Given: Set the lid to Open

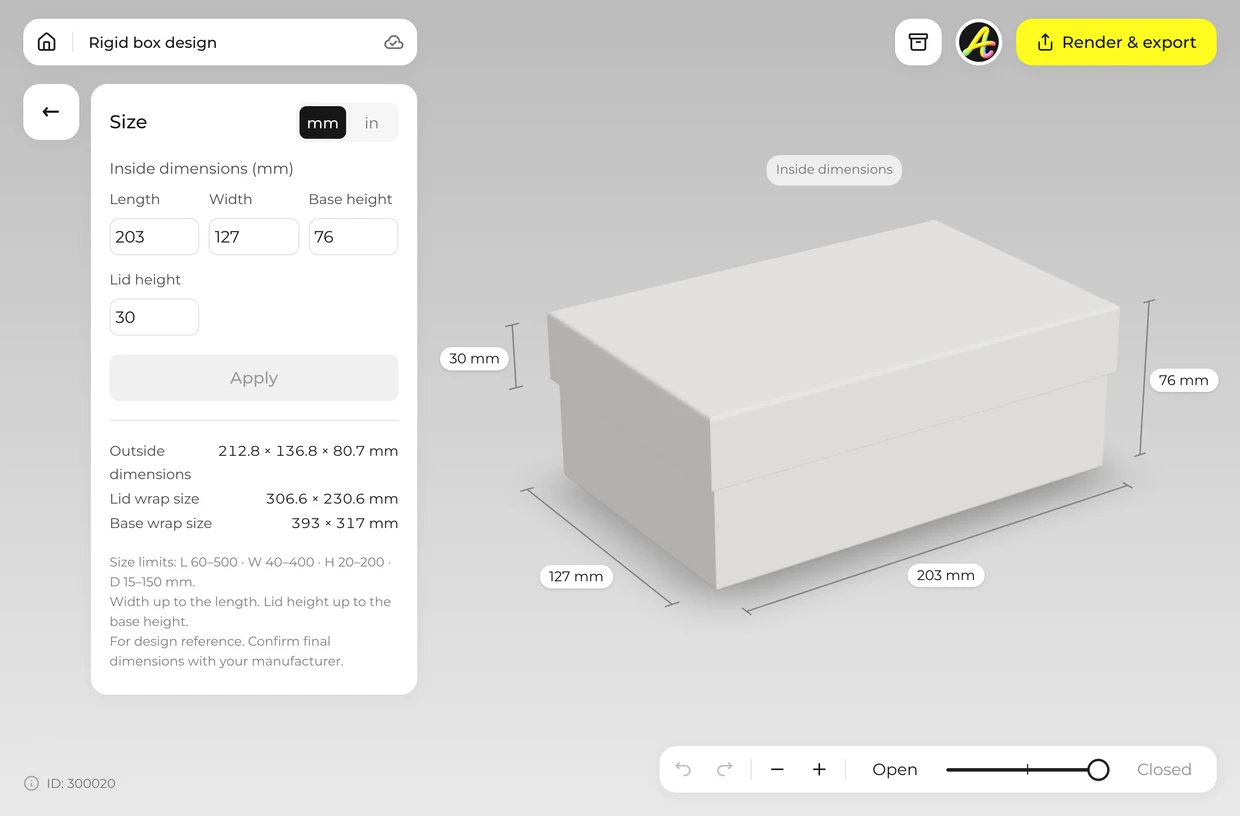Looking at the screenshot, I should tap(894, 769).
